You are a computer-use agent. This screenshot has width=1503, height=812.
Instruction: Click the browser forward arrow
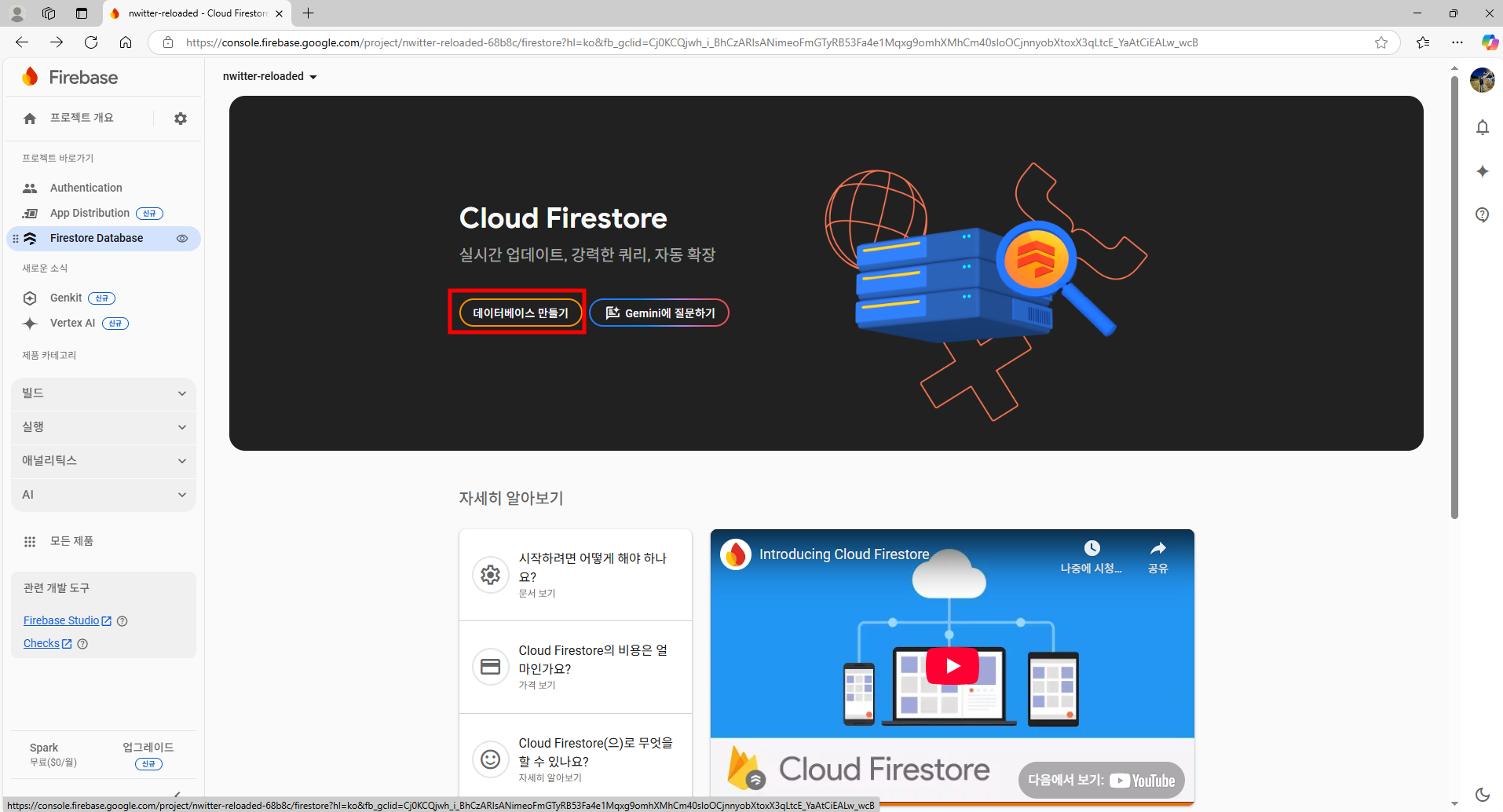(x=57, y=42)
